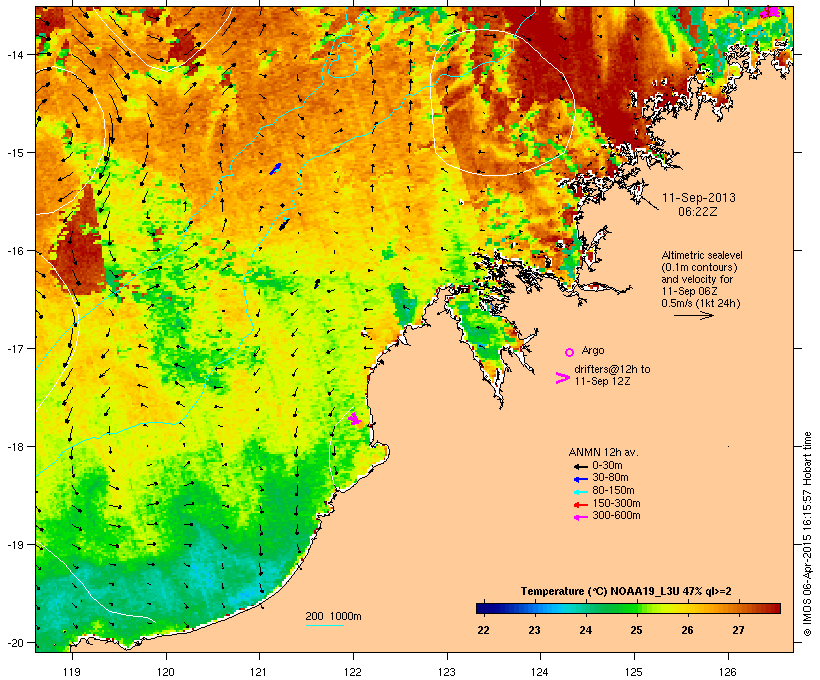This screenshot has height=680, width=820.
Task: Click the longitude axis label 121
Action: tap(259, 672)
